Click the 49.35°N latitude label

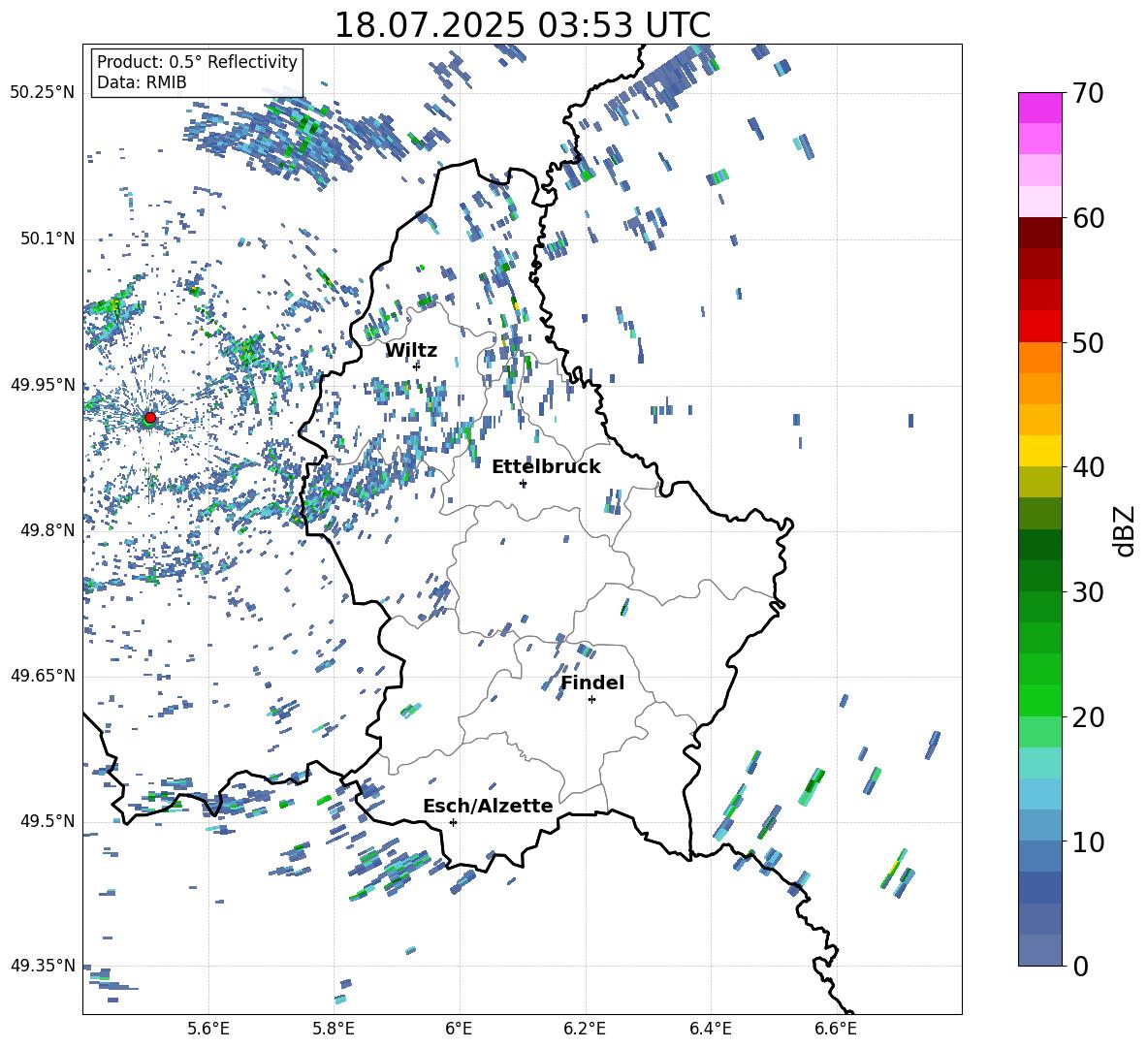43,966
